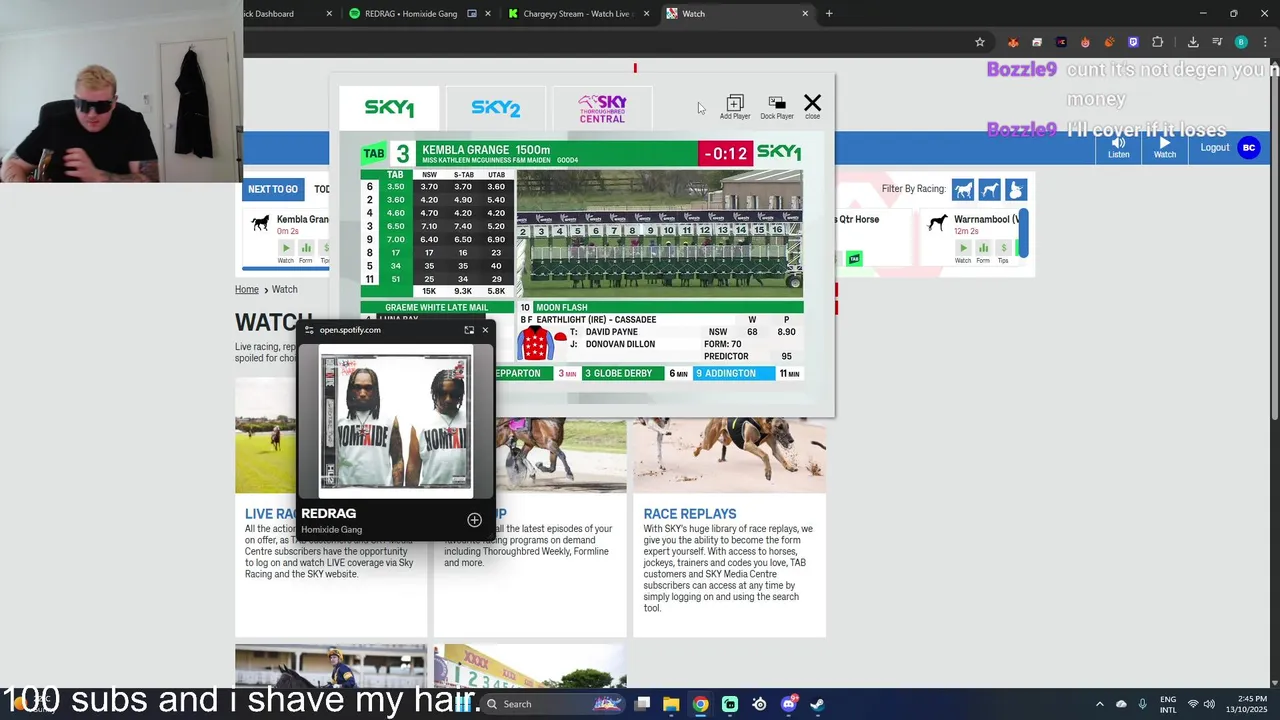This screenshot has height=720, width=1280.
Task: Bookmark this page with the star icon
Action: tap(980, 42)
